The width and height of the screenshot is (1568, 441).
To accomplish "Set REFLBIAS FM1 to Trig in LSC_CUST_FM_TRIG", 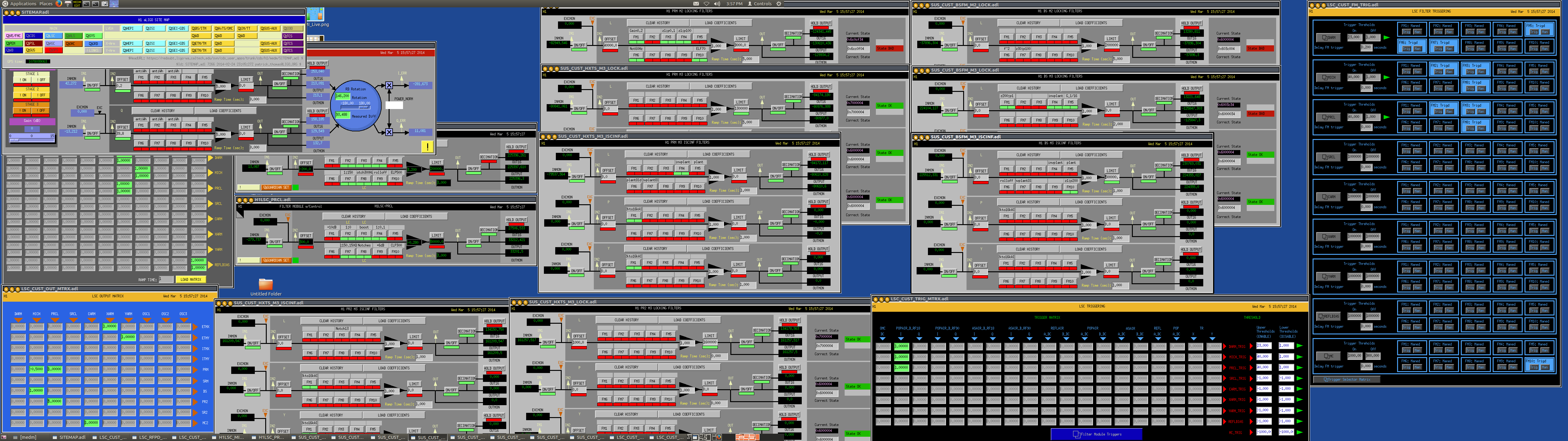I will pyautogui.click(x=1407, y=311).
